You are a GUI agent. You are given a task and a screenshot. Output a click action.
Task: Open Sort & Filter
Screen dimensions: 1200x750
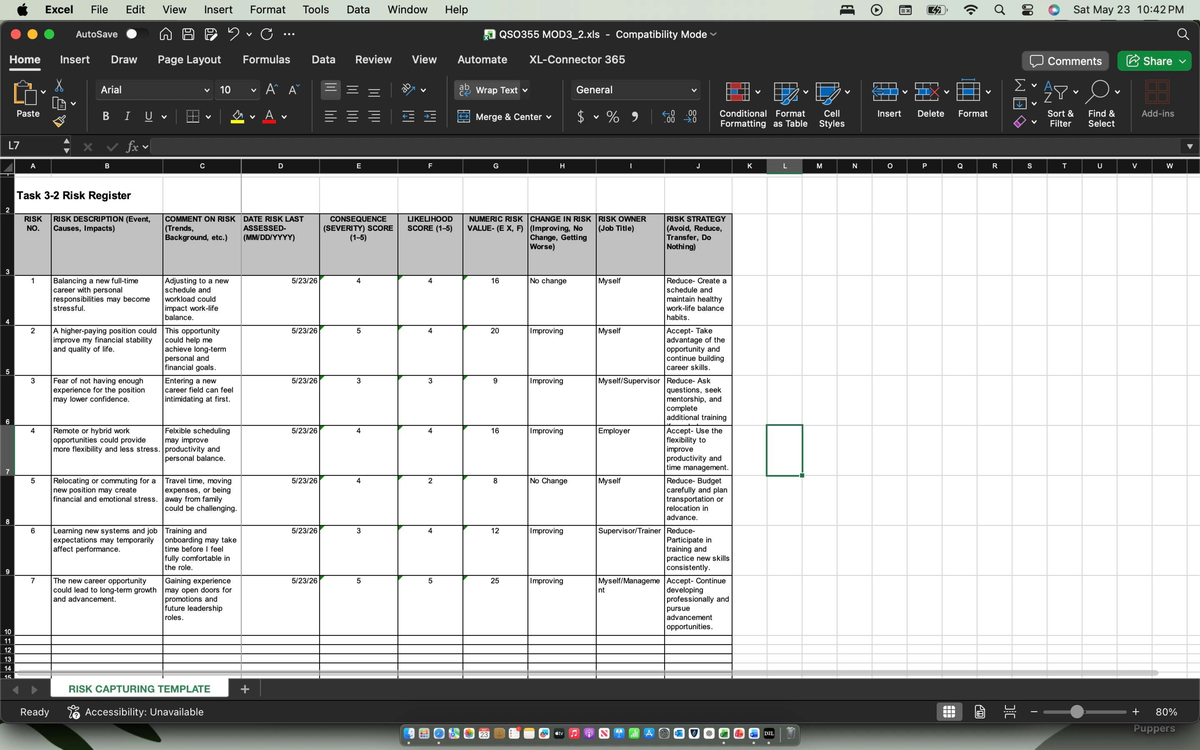click(1060, 103)
